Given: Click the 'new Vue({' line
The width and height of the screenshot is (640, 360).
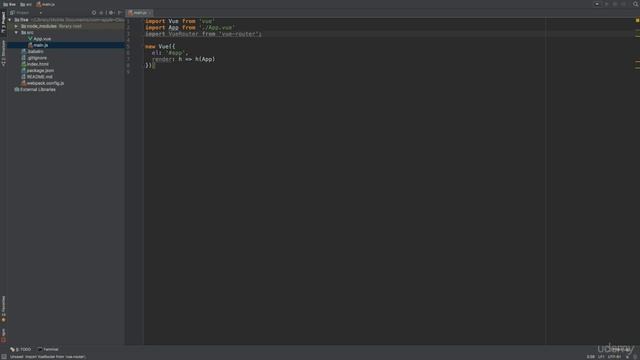Looking at the screenshot, I should click(x=160, y=47).
